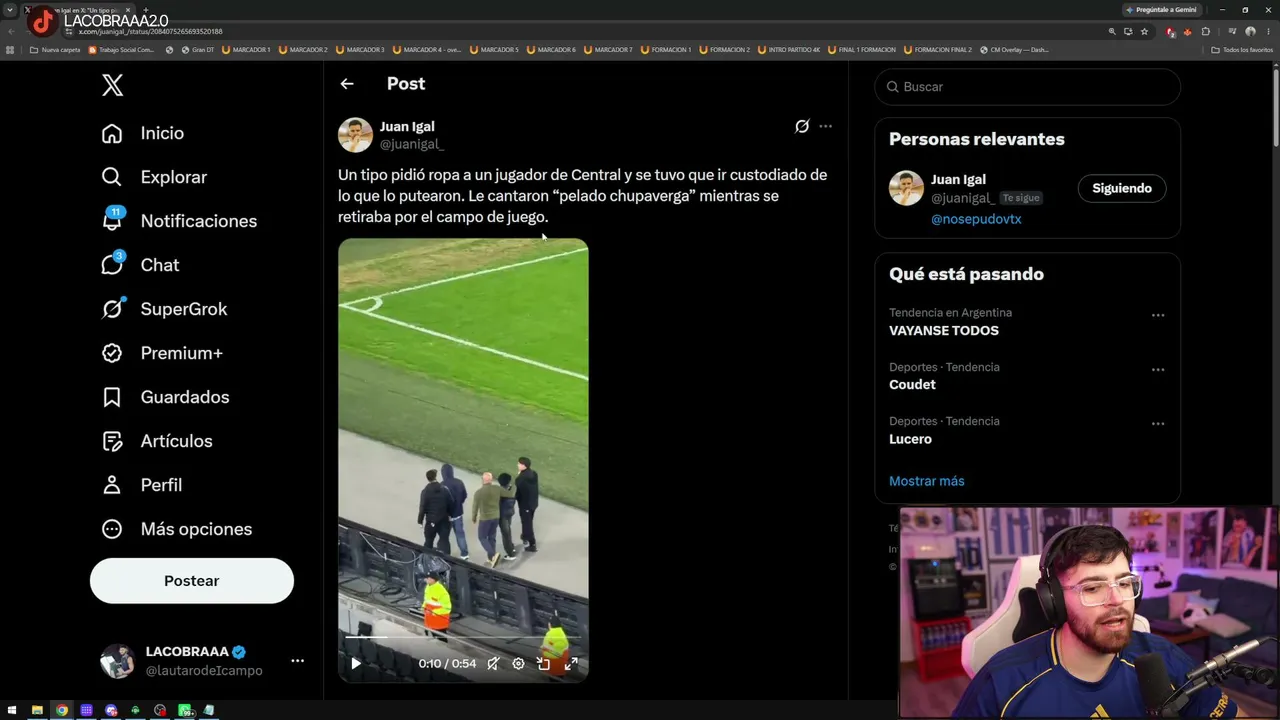Image resolution: width=1280 pixels, height=720 pixels.
Task: Open the Nueva carpeta bookmarks folder
Action: (x=55, y=50)
